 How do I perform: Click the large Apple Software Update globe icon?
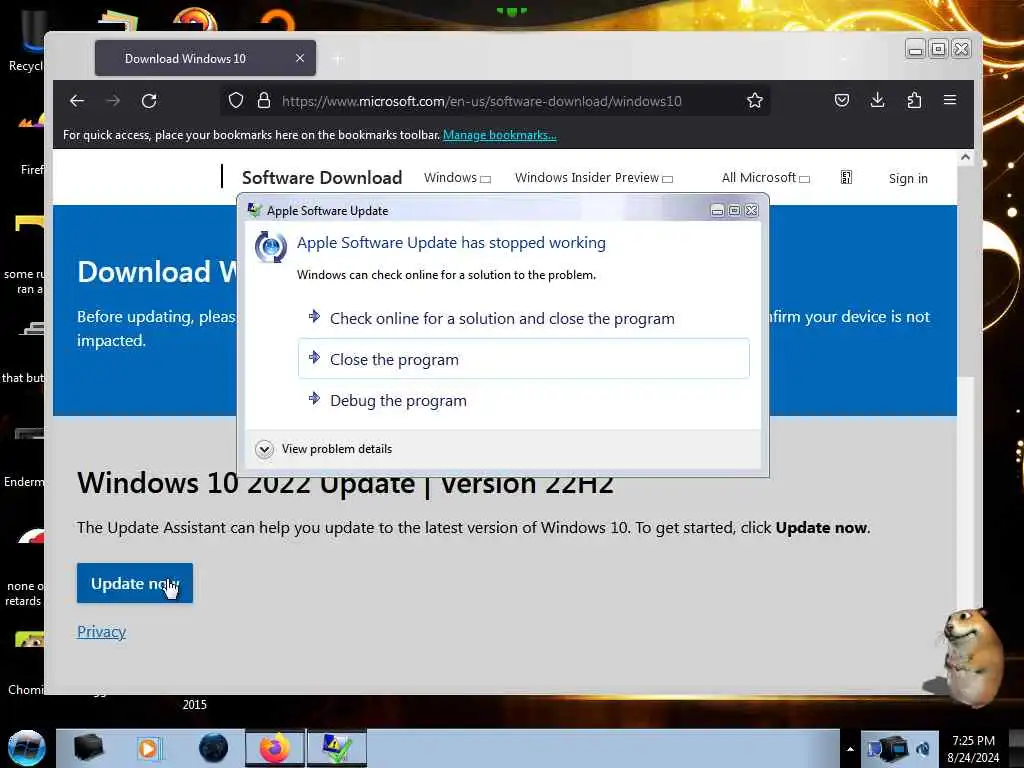(x=270, y=247)
